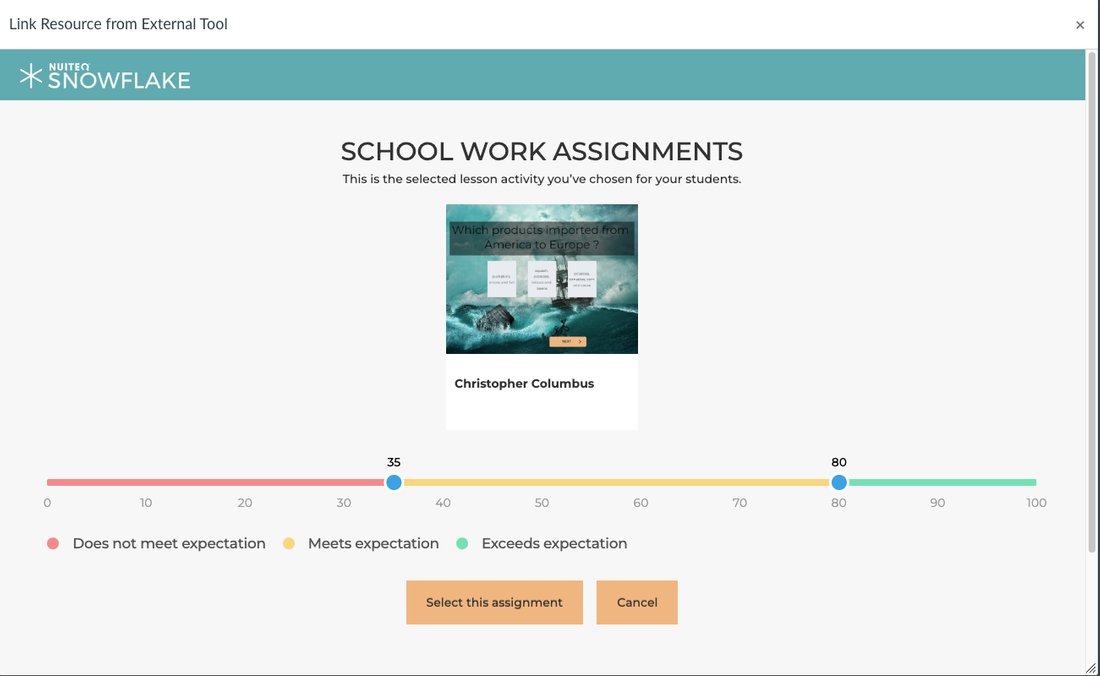This screenshot has width=1100, height=676.
Task: Click the close X of the dialog
Action: pos(1080,24)
